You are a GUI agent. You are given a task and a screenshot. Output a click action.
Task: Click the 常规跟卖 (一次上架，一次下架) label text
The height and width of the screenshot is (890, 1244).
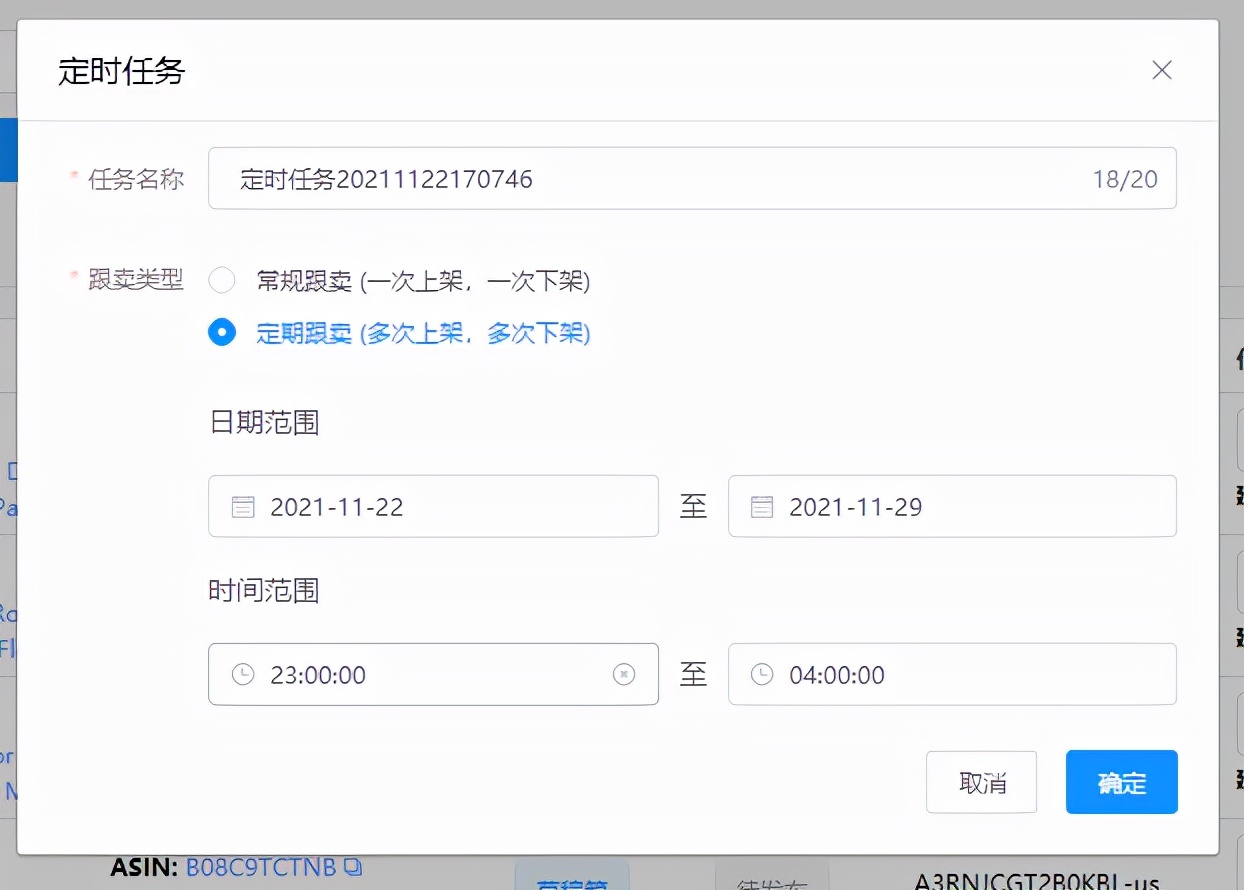pos(423,282)
